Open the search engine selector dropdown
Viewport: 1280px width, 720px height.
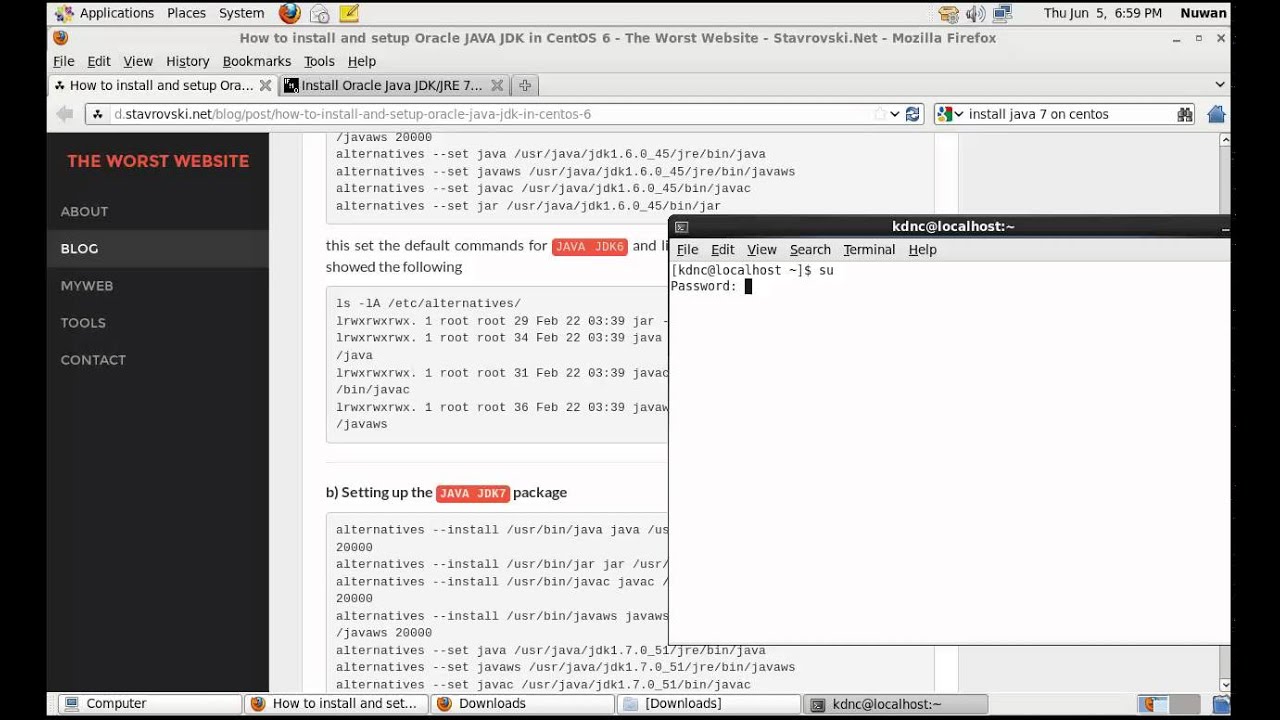point(950,114)
